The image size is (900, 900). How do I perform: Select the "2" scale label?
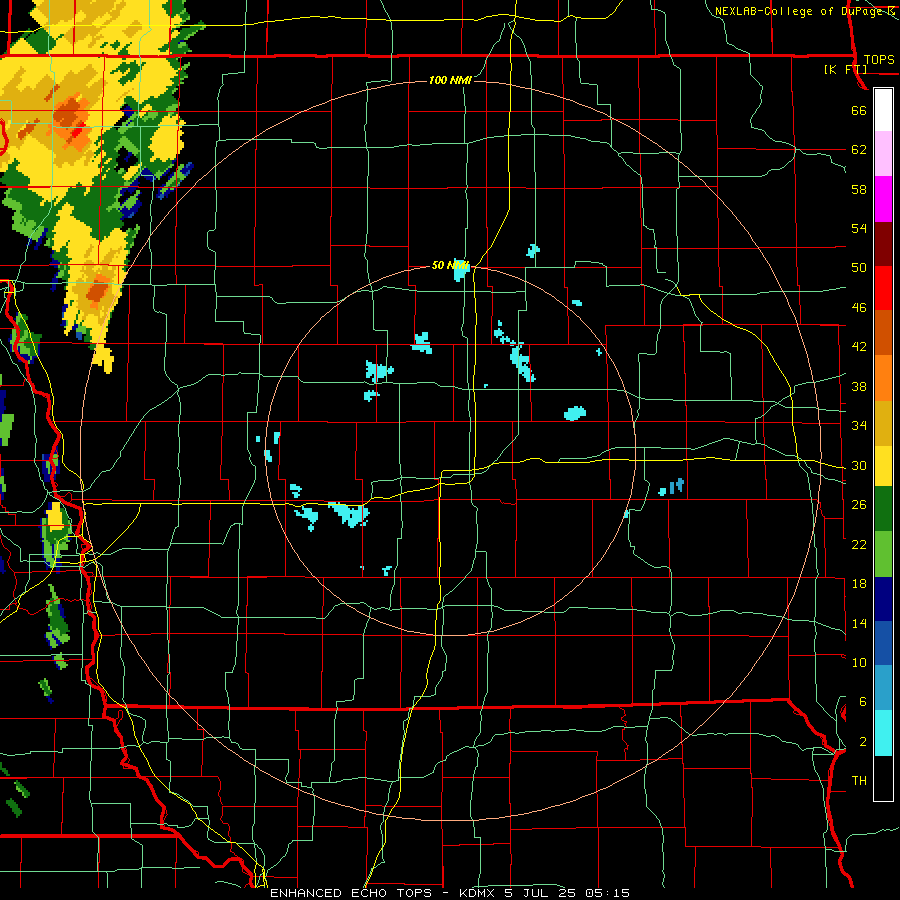pyautogui.click(x=862, y=742)
